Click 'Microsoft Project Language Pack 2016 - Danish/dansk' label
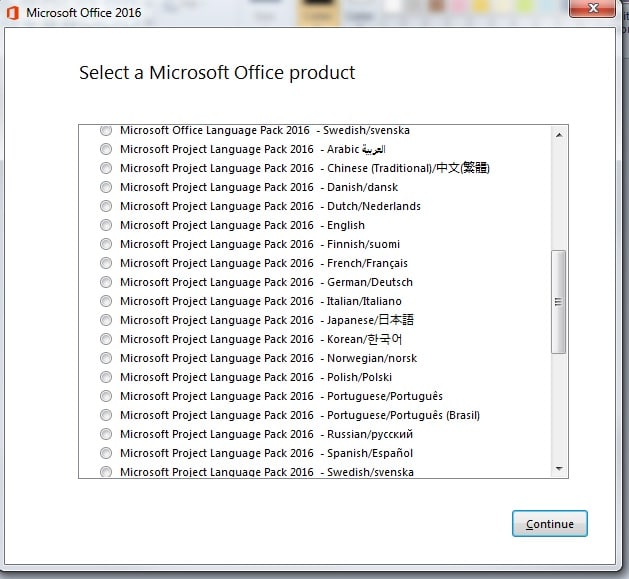 click(x=259, y=187)
